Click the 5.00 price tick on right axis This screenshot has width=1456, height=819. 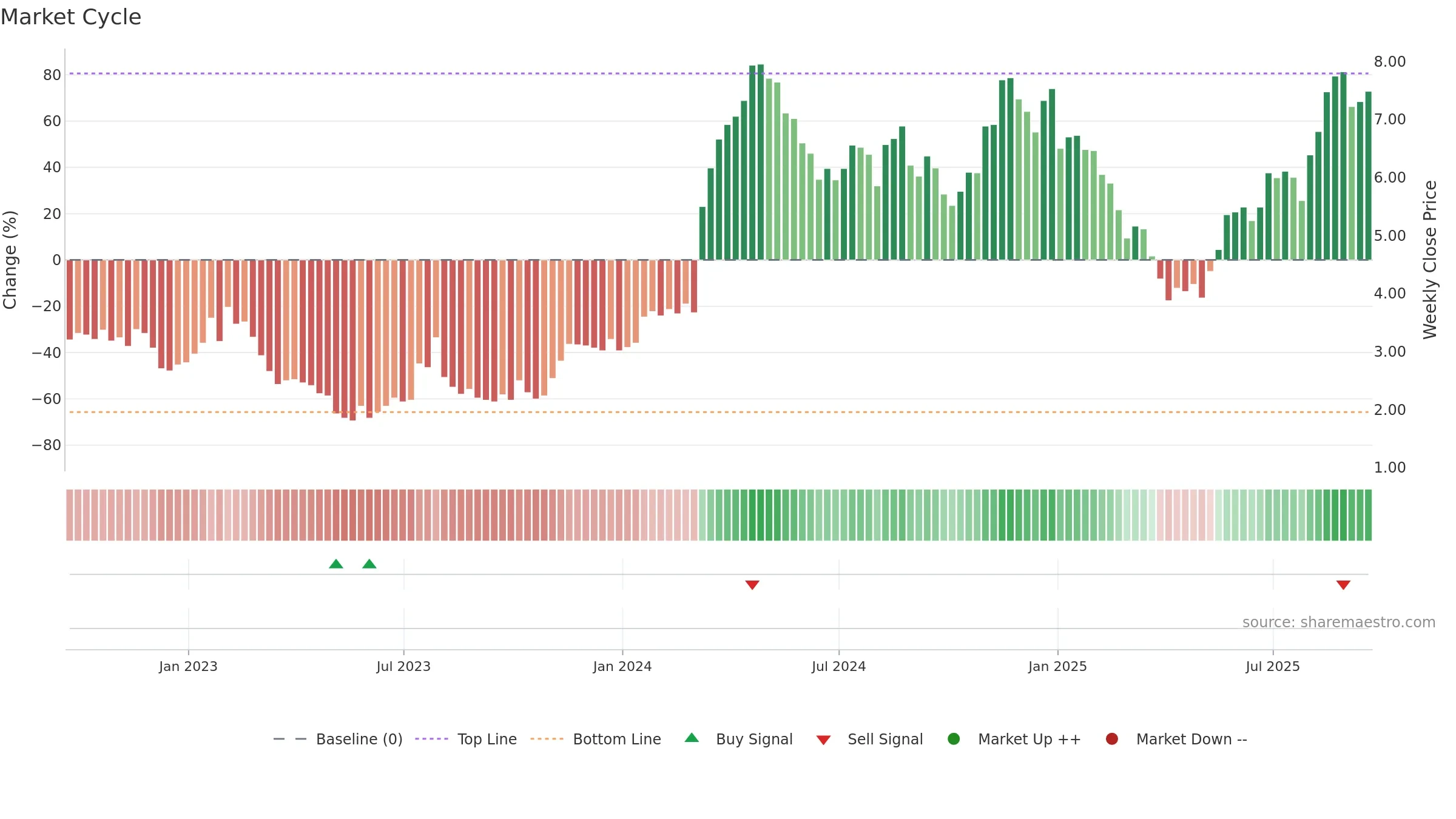click(x=1390, y=236)
